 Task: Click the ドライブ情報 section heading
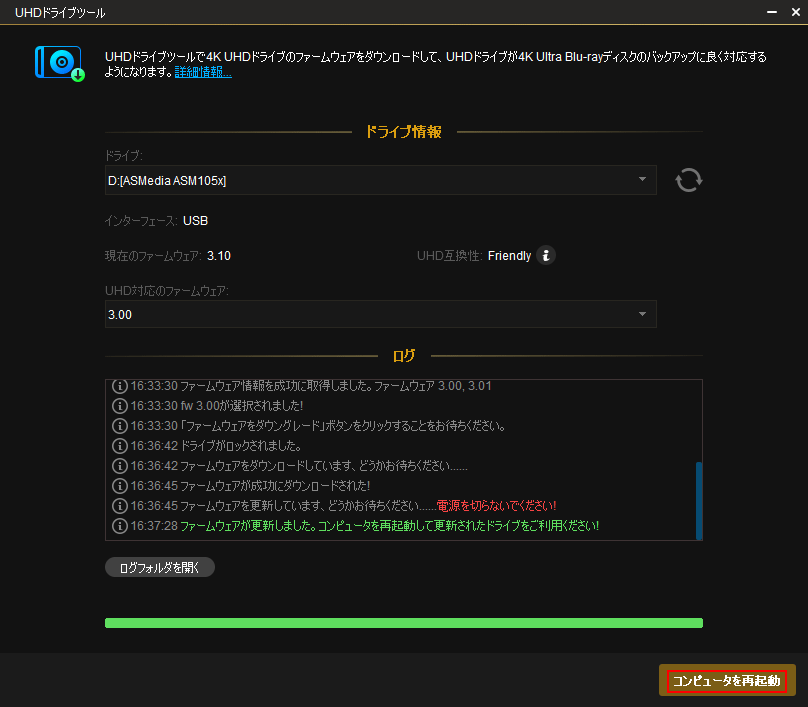coord(403,132)
